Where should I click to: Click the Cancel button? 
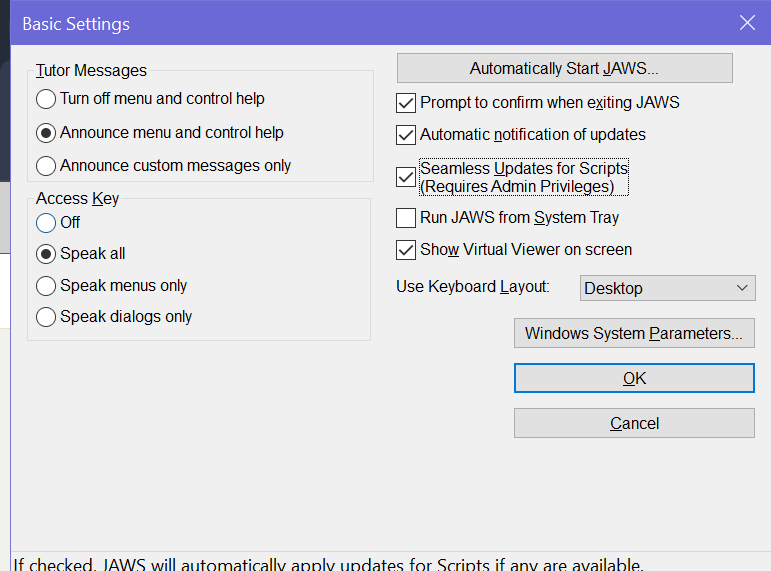pyautogui.click(x=634, y=422)
